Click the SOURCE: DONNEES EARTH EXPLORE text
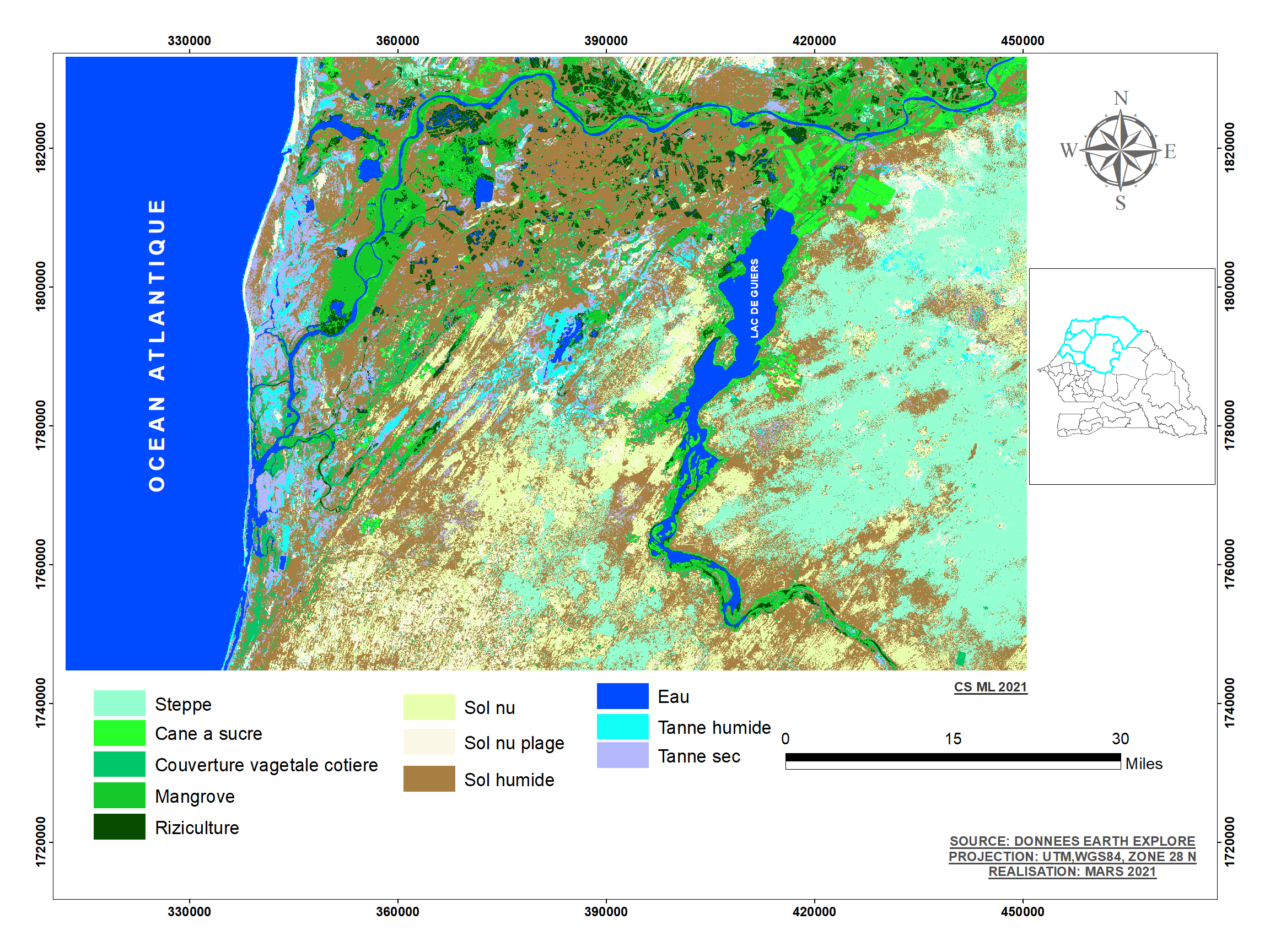Image resolution: width=1270 pixels, height=952 pixels. point(1072,841)
